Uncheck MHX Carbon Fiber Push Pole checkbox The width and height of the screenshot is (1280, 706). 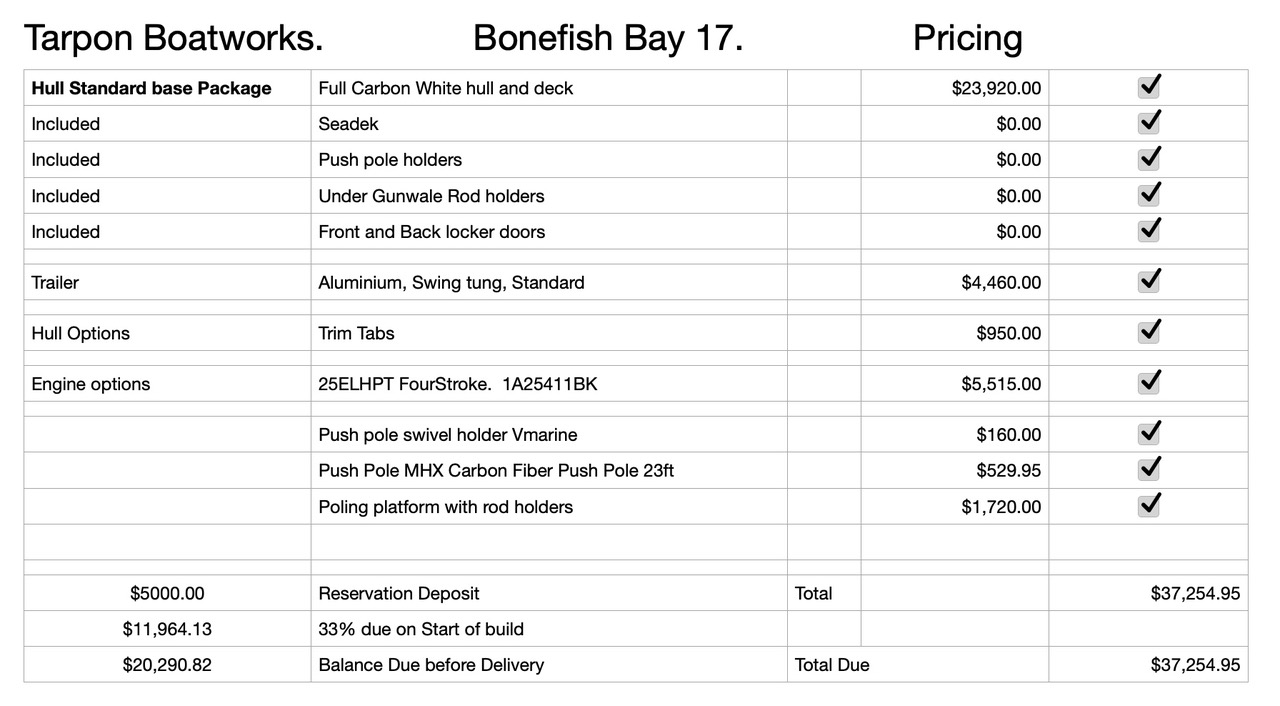click(x=1149, y=470)
